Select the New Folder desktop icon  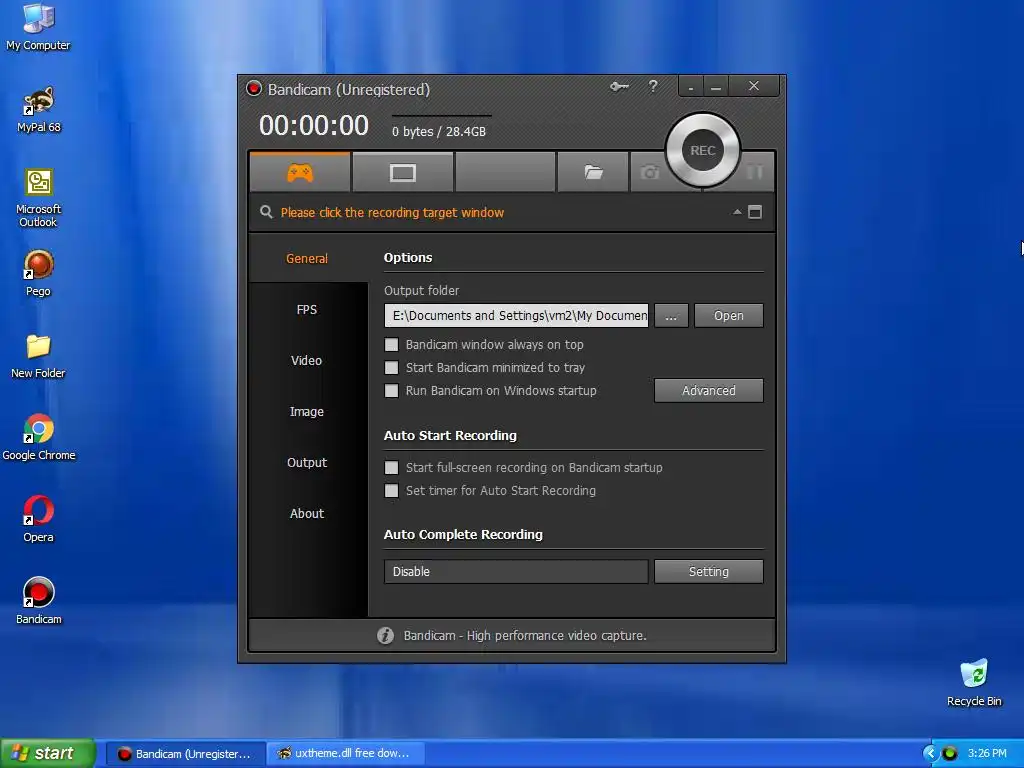pos(38,356)
